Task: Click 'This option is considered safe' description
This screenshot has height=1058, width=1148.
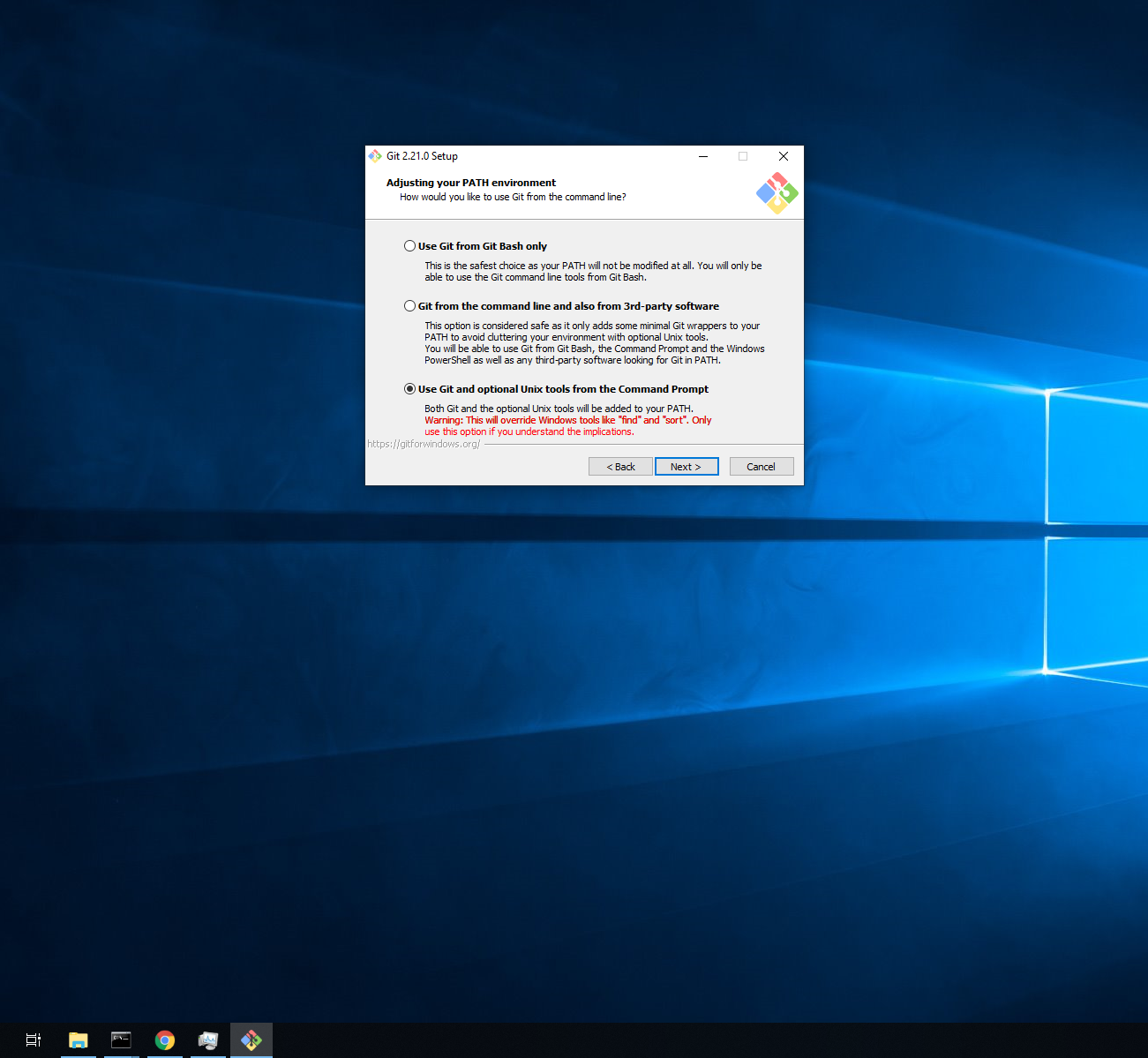Action: tap(595, 342)
